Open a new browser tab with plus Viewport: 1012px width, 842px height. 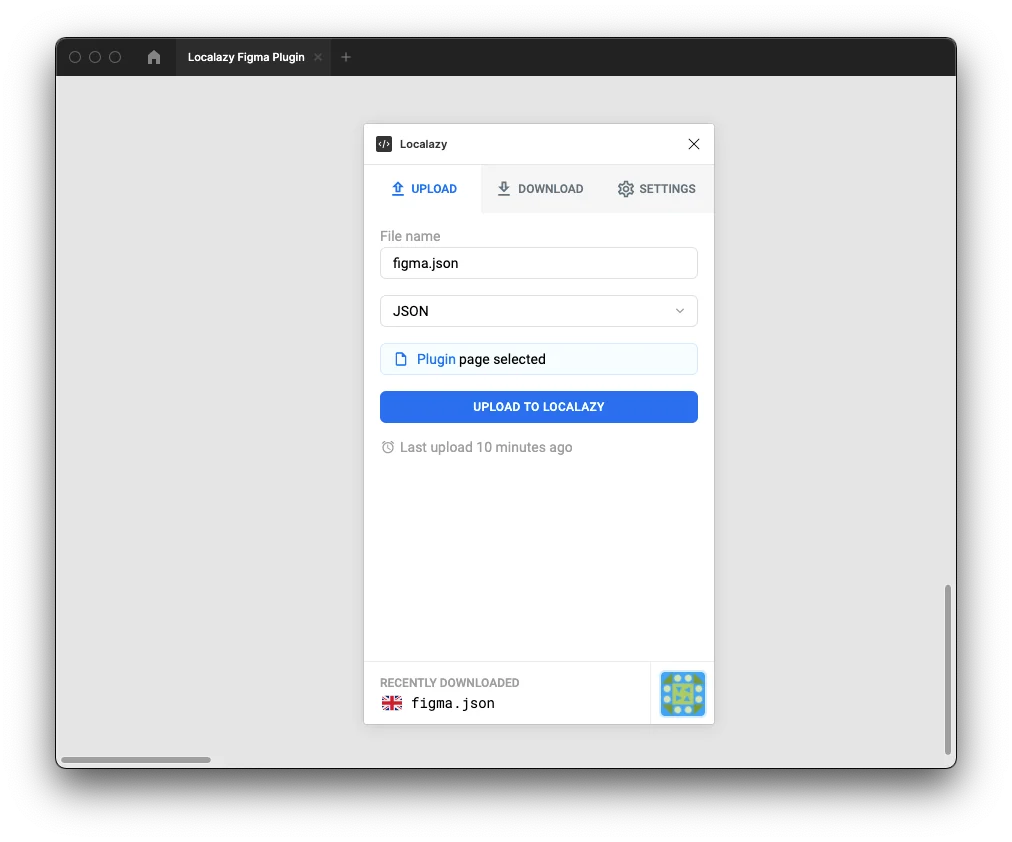click(x=346, y=57)
